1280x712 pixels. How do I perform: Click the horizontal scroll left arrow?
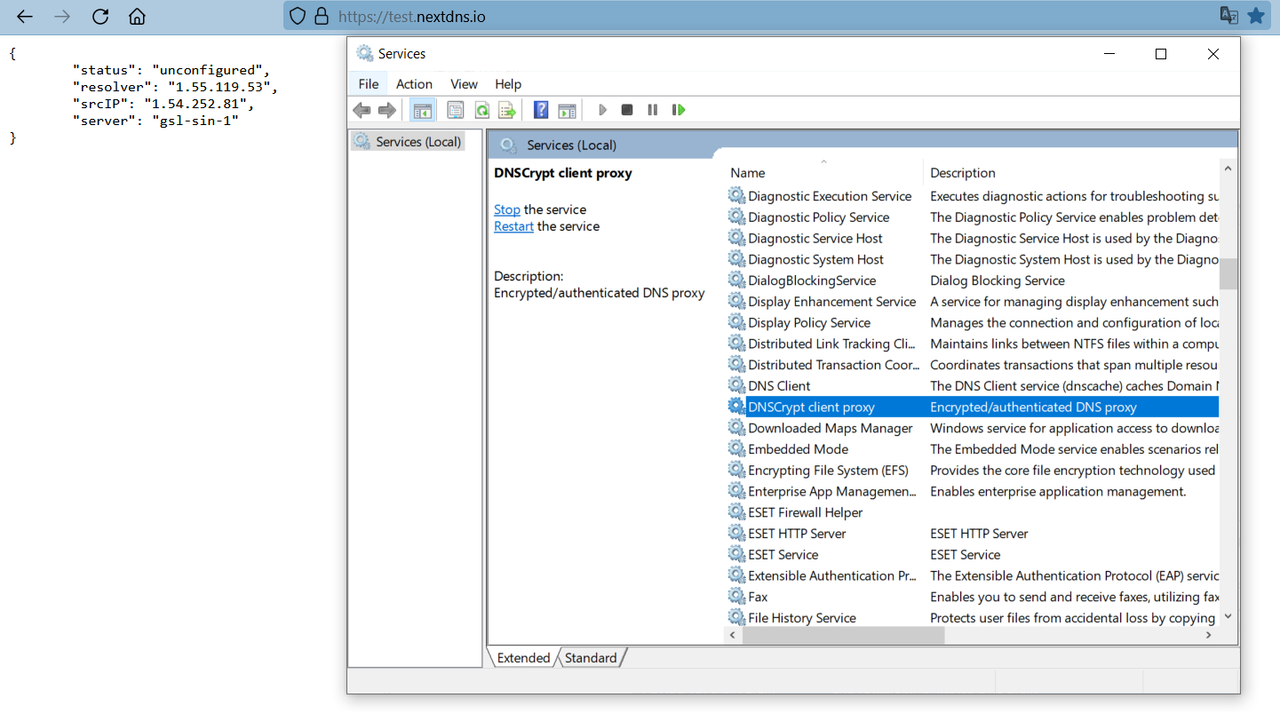pyautogui.click(x=735, y=634)
